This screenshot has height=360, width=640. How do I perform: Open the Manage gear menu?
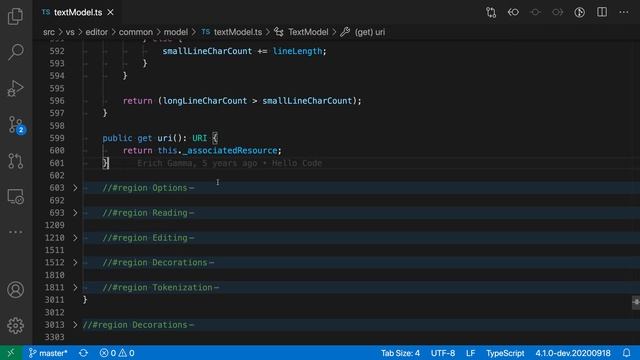coord(16,325)
